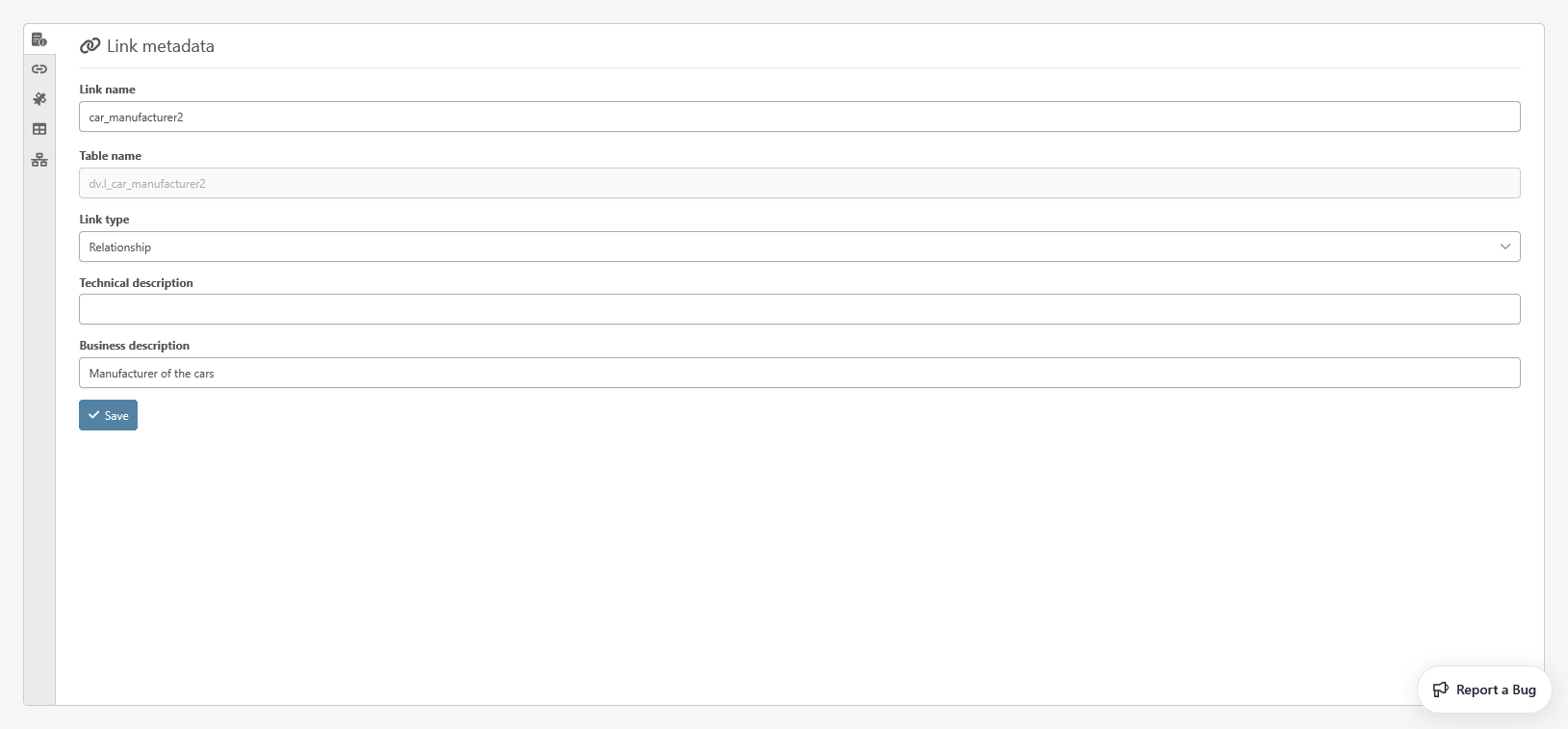The image size is (1568, 729).
Task: Open the metadata info sidebar tab
Action: coord(39,39)
